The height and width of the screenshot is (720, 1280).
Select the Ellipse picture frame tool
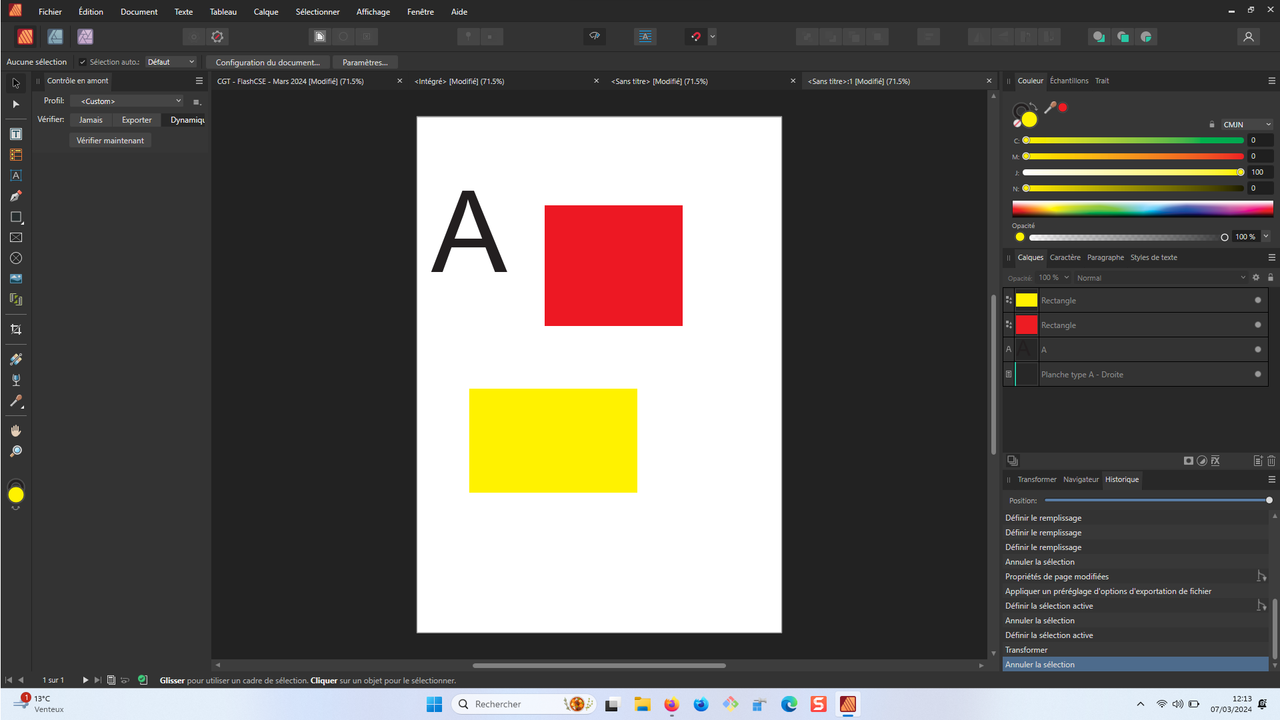(16, 258)
